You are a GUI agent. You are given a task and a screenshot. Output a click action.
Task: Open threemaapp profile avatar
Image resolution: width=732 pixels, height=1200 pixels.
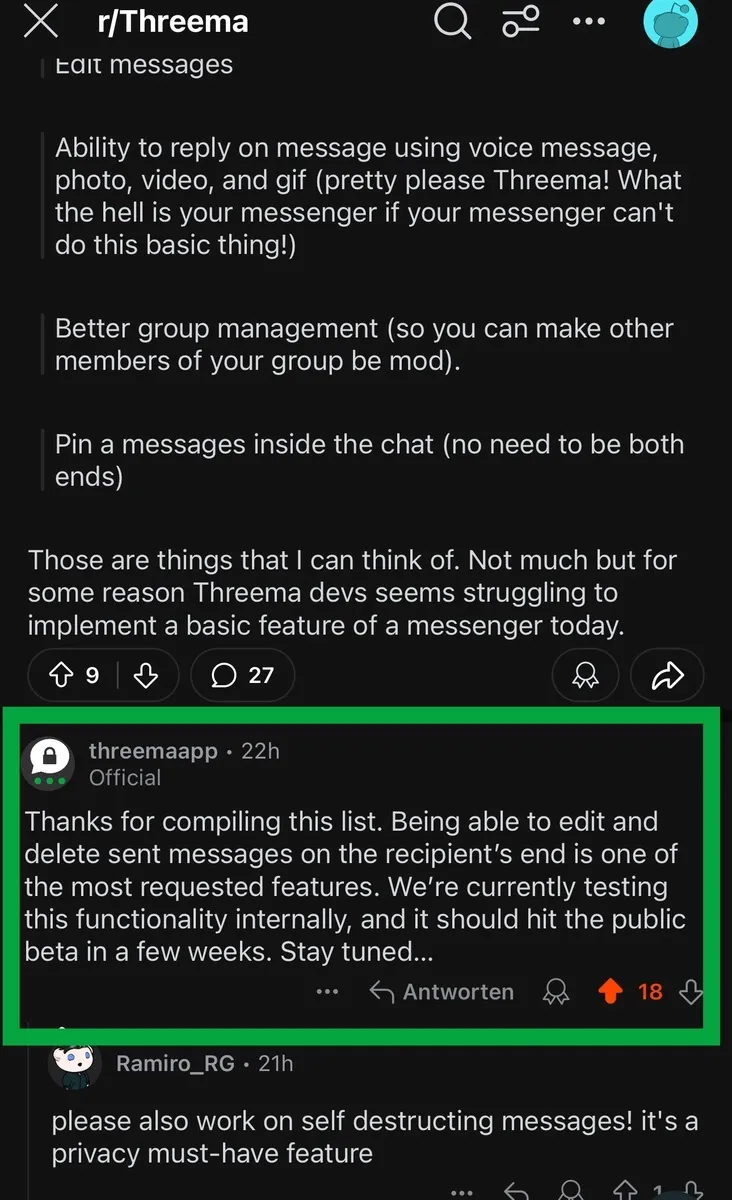click(x=49, y=763)
